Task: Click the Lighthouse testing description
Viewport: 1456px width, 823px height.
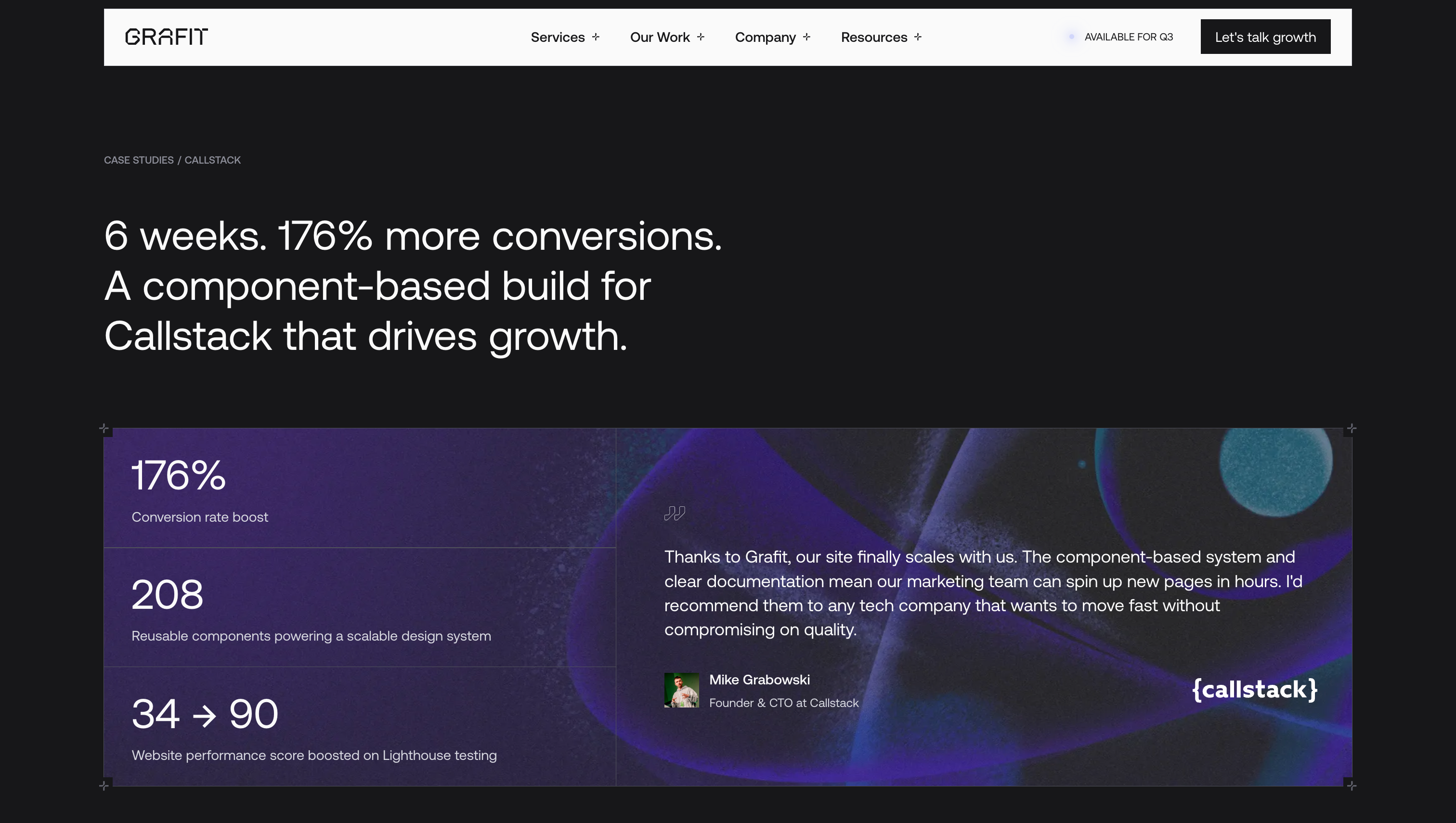Action: pyautogui.click(x=314, y=755)
